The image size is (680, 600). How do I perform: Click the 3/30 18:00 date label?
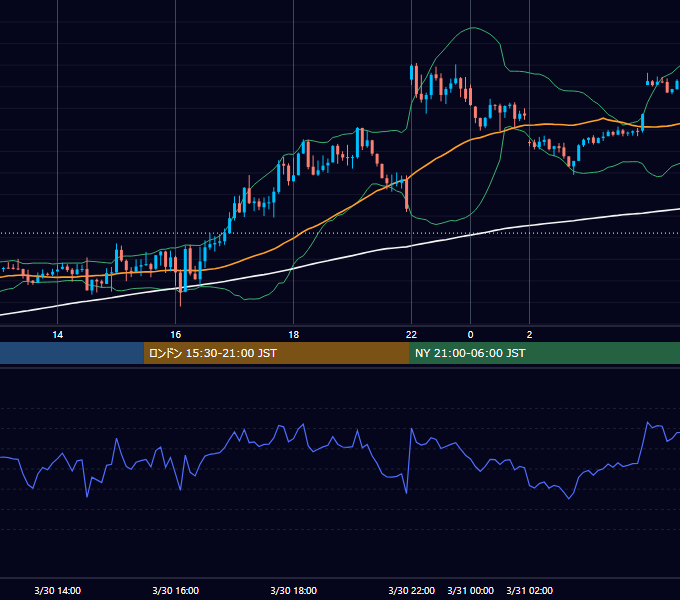294,590
